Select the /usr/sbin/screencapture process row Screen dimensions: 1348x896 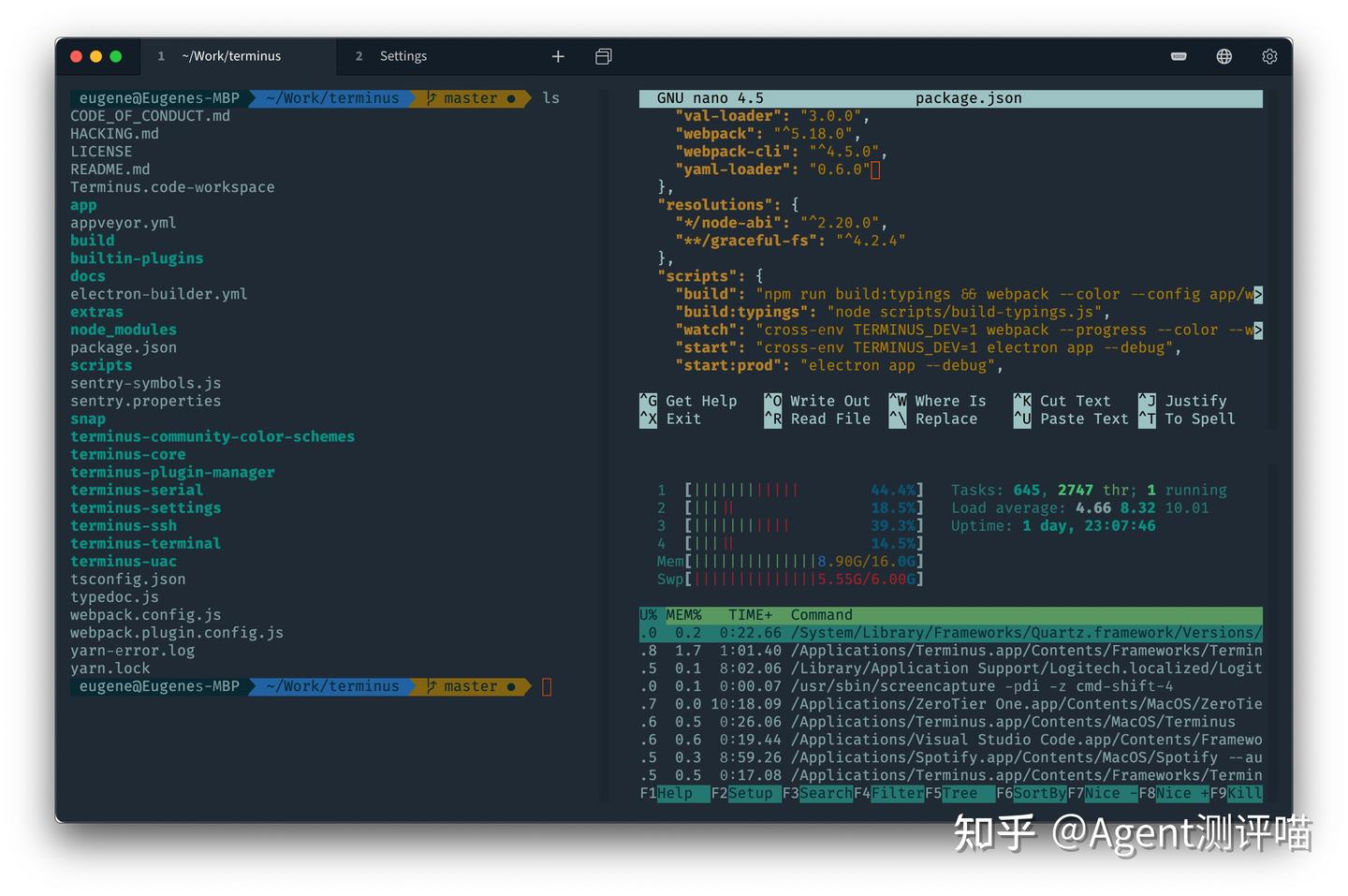click(951, 686)
